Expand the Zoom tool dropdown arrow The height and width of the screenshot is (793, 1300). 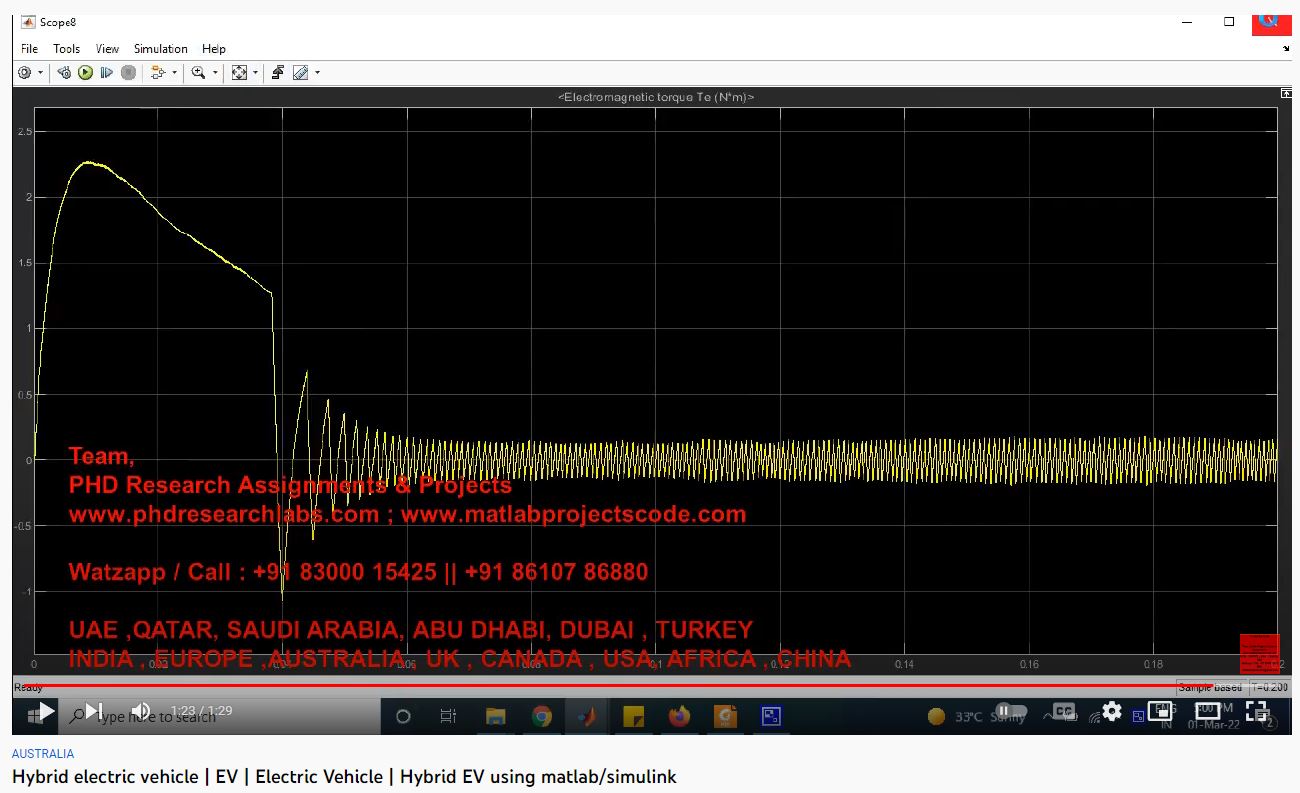(215, 73)
